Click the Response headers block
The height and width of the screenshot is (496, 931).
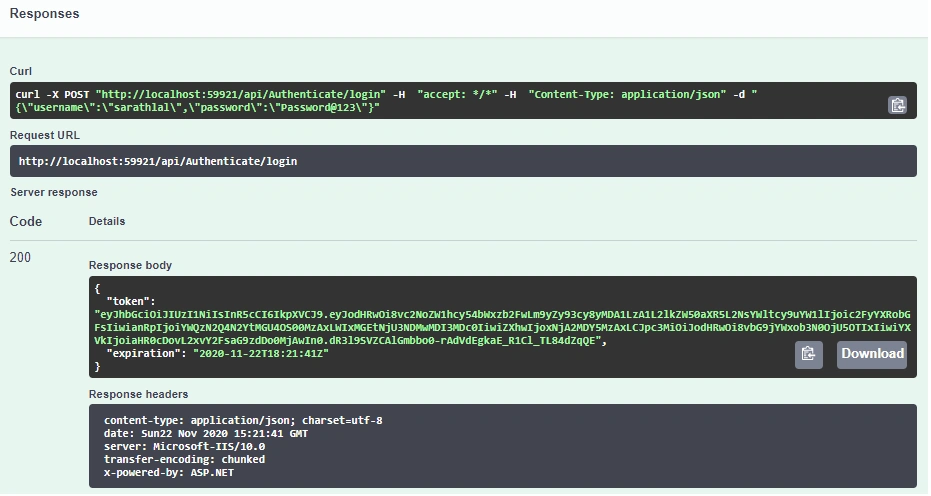(x=503, y=446)
